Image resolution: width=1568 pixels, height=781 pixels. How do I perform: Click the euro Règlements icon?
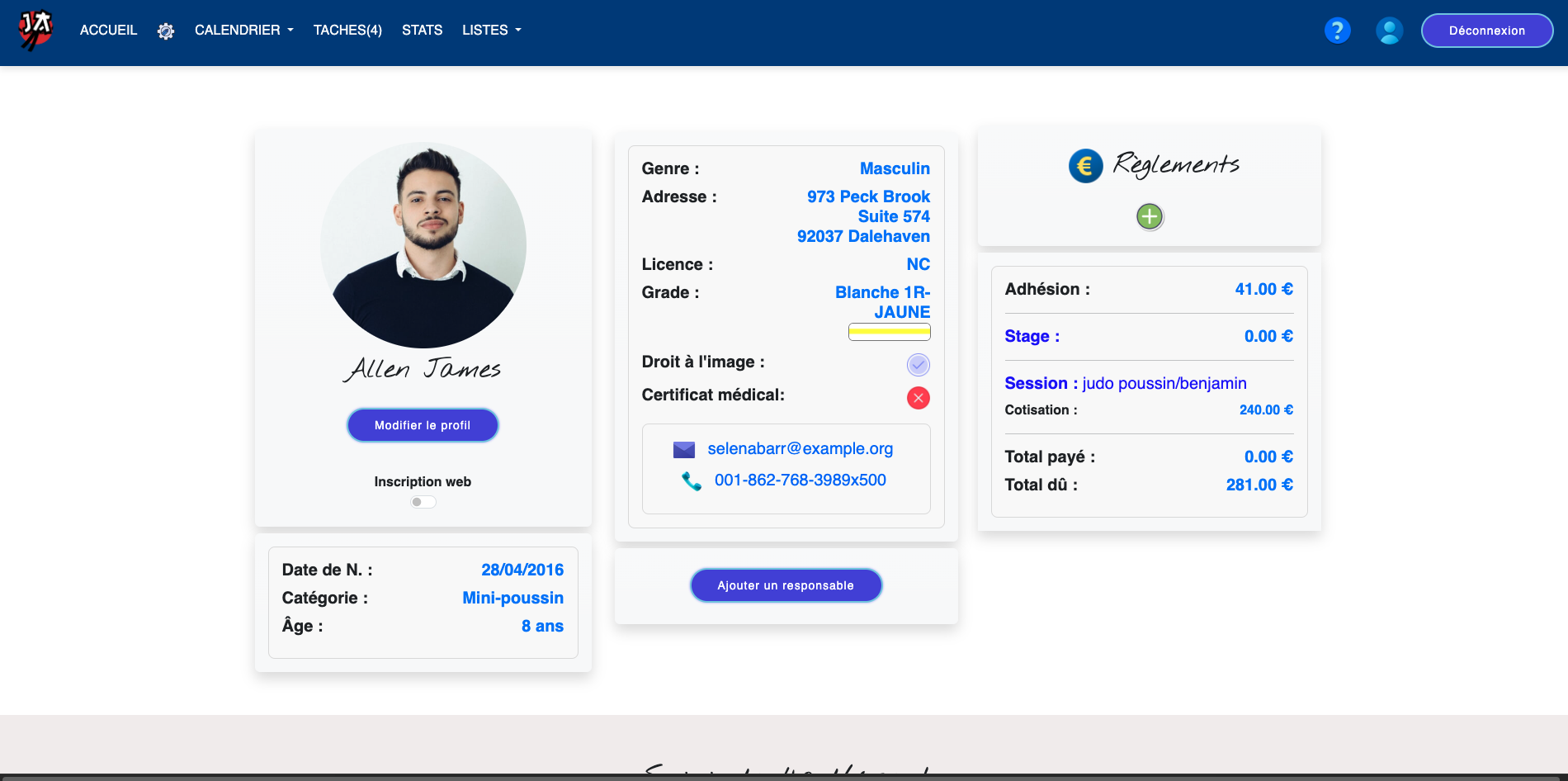tap(1086, 166)
